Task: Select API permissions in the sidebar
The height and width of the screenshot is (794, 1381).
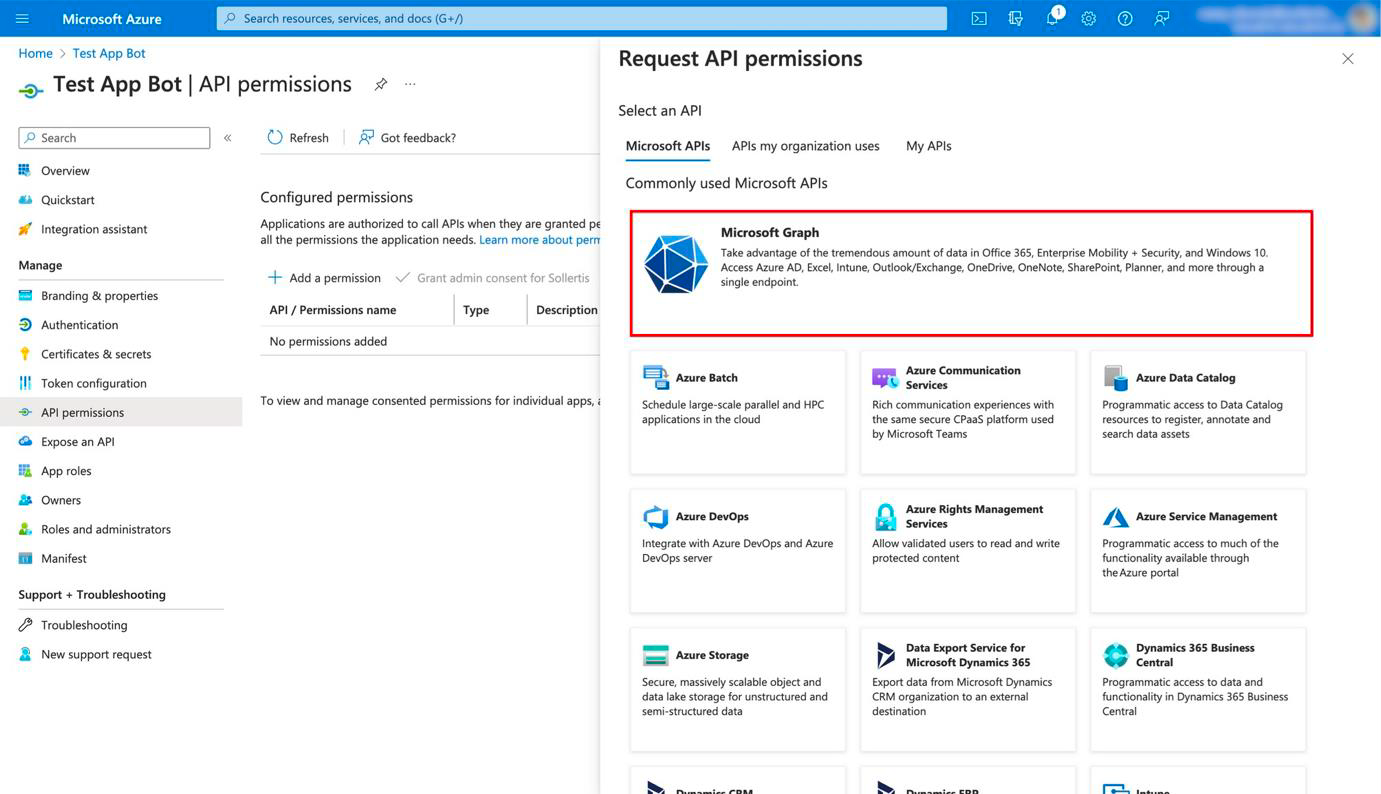Action: [x=121, y=412]
